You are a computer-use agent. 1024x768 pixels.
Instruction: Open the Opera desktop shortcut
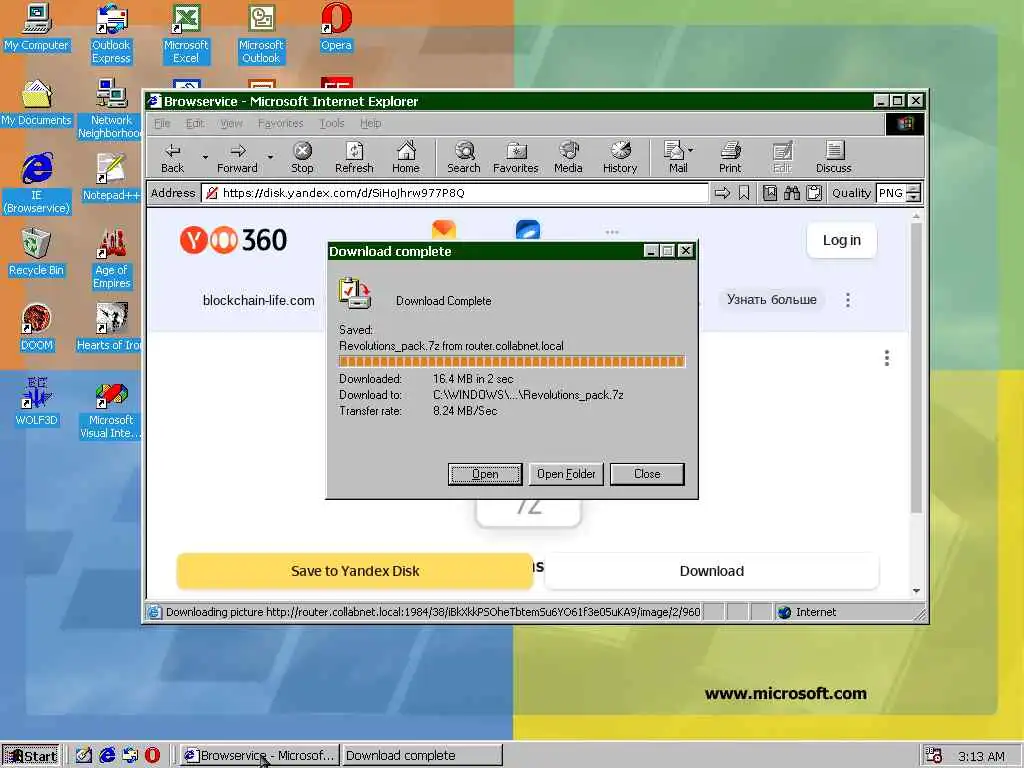[x=336, y=27]
